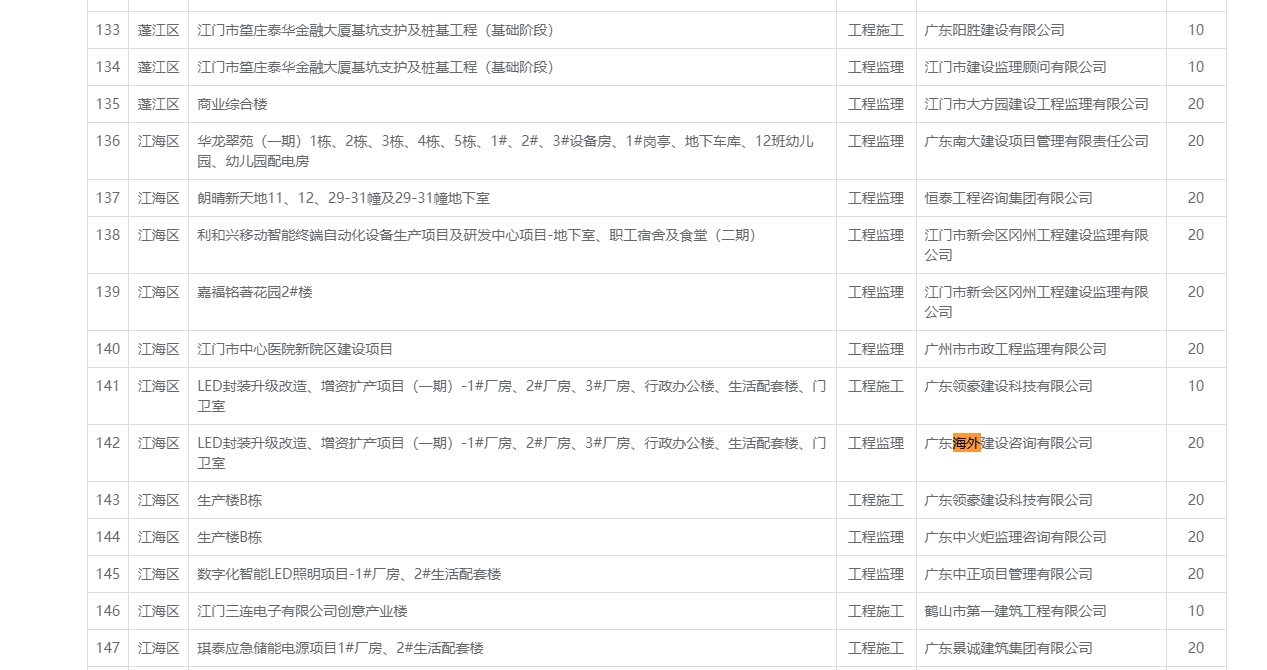Click 蓬江区 district in row 135
The image size is (1267, 670).
point(159,104)
